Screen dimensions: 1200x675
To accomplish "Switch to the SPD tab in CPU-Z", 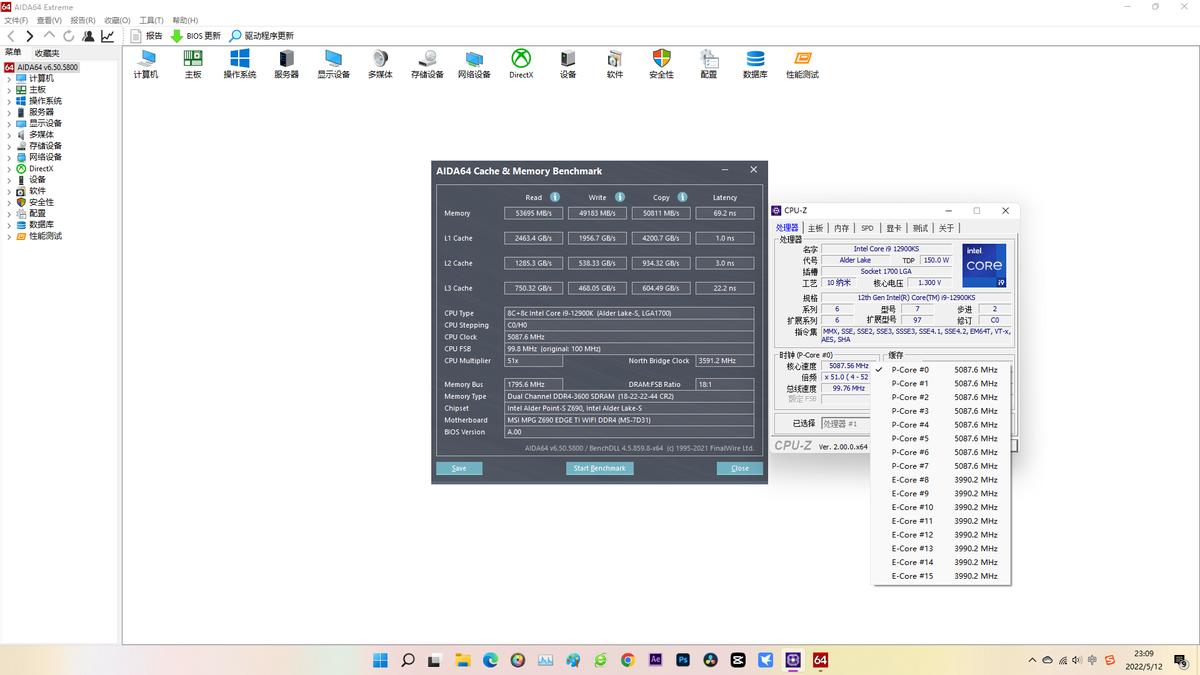I will pyautogui.click(x=867, y=227).
